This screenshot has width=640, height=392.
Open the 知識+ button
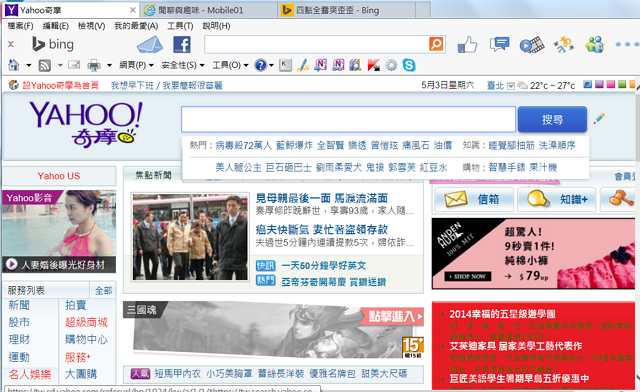point(557,199)
